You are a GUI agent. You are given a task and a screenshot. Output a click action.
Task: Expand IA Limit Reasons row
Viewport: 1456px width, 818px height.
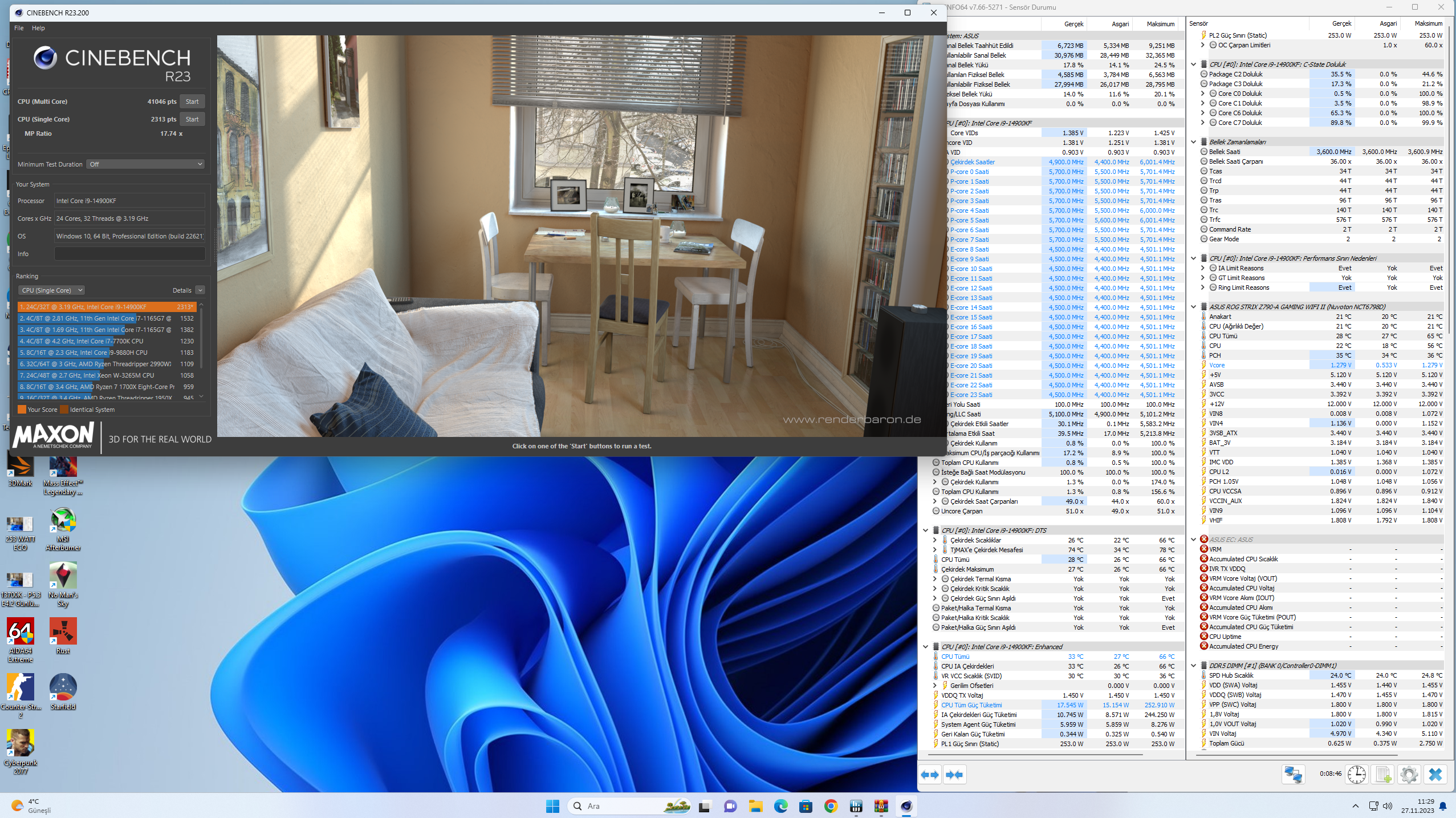(1202, 268)
